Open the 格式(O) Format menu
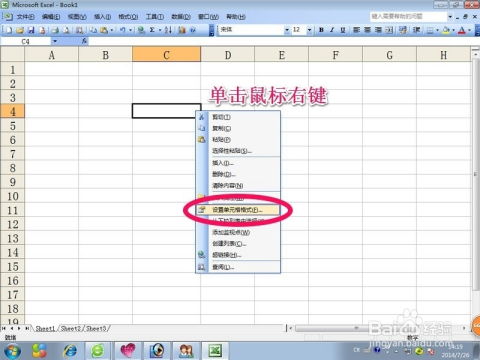The height and width of the screenshot is (360, 480). pos(128,16)
